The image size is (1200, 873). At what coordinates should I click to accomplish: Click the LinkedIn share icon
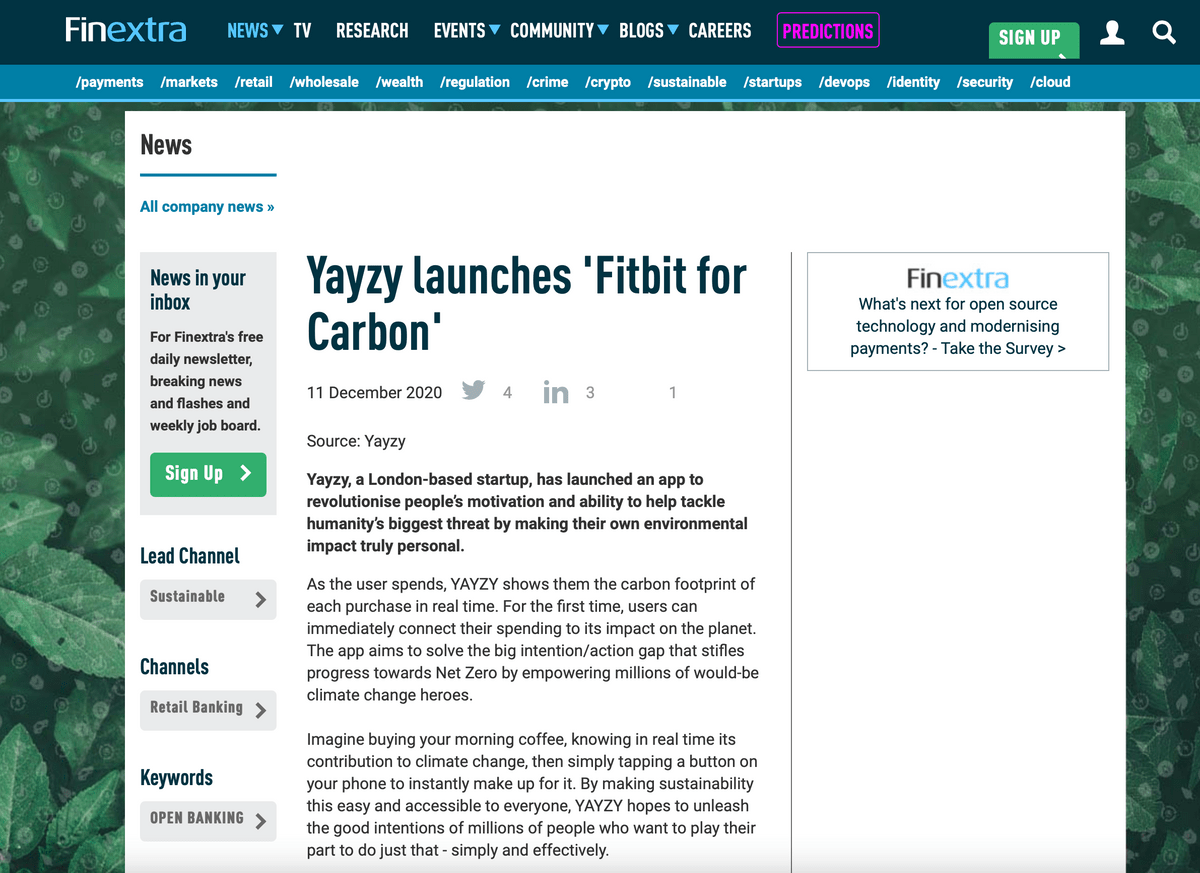pyautogui.click(x=556, y=392)
